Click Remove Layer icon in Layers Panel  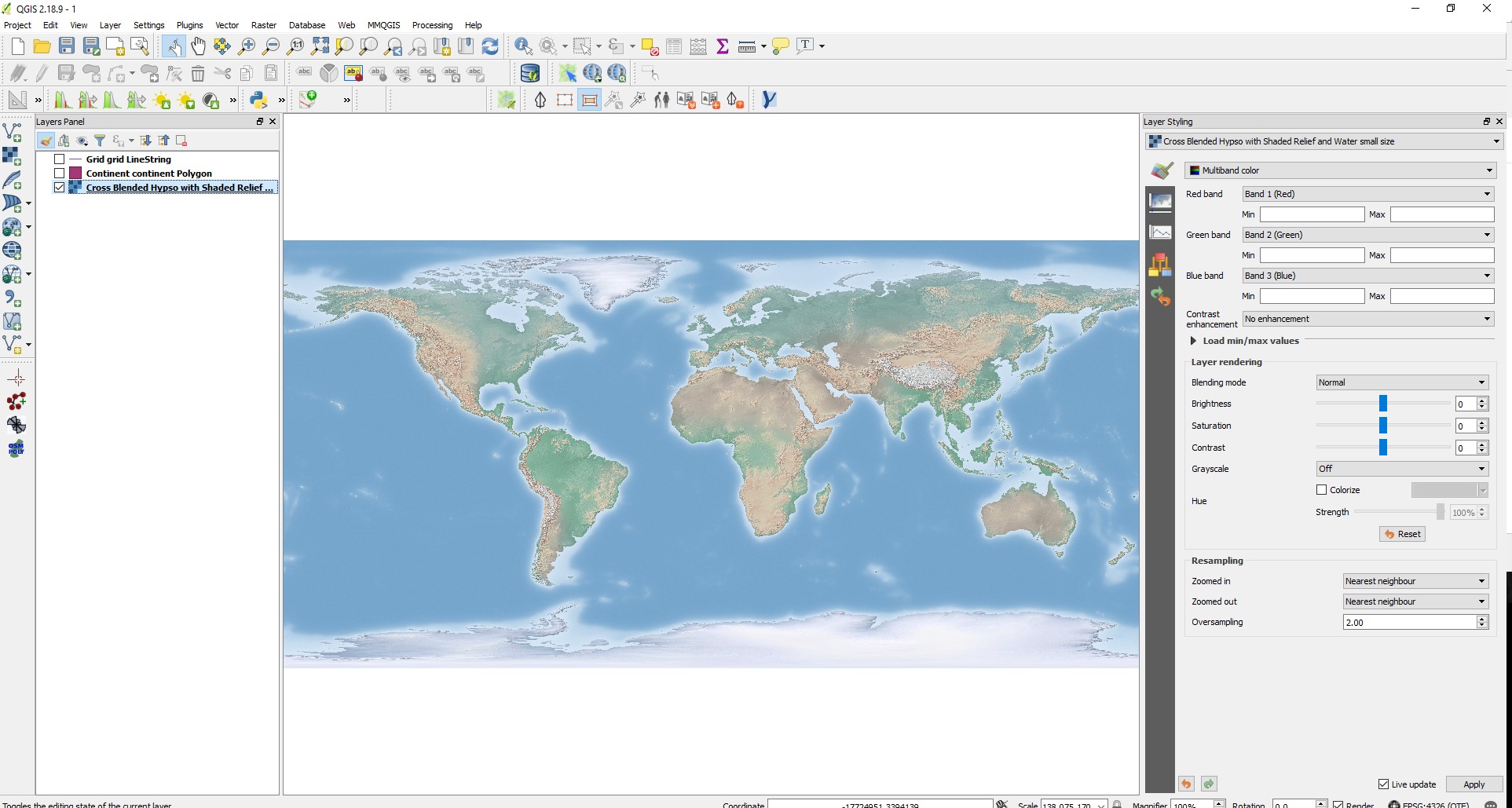coord(181,141)
